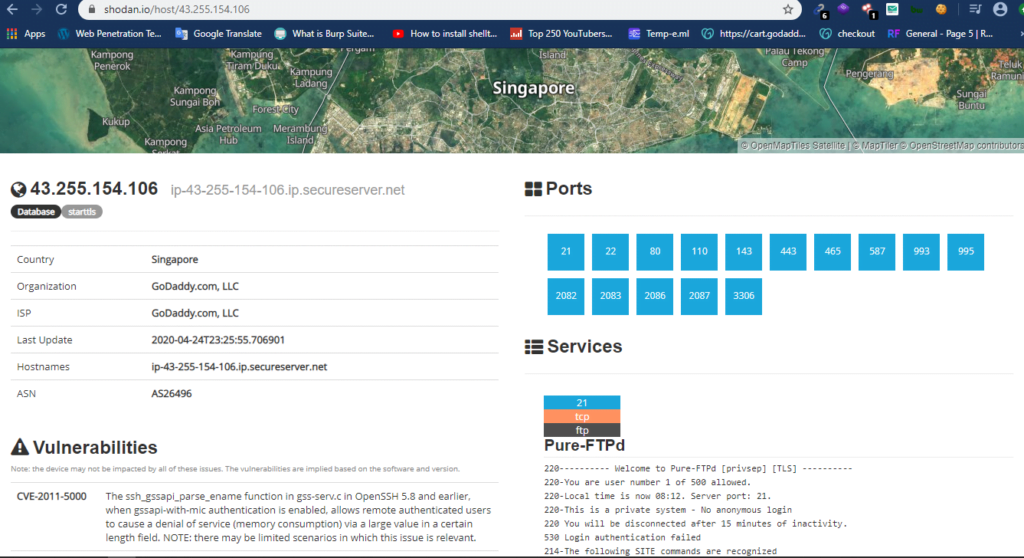
Task: Open How to install shellt... YouTube bookmark
Action: coord(445,34)
